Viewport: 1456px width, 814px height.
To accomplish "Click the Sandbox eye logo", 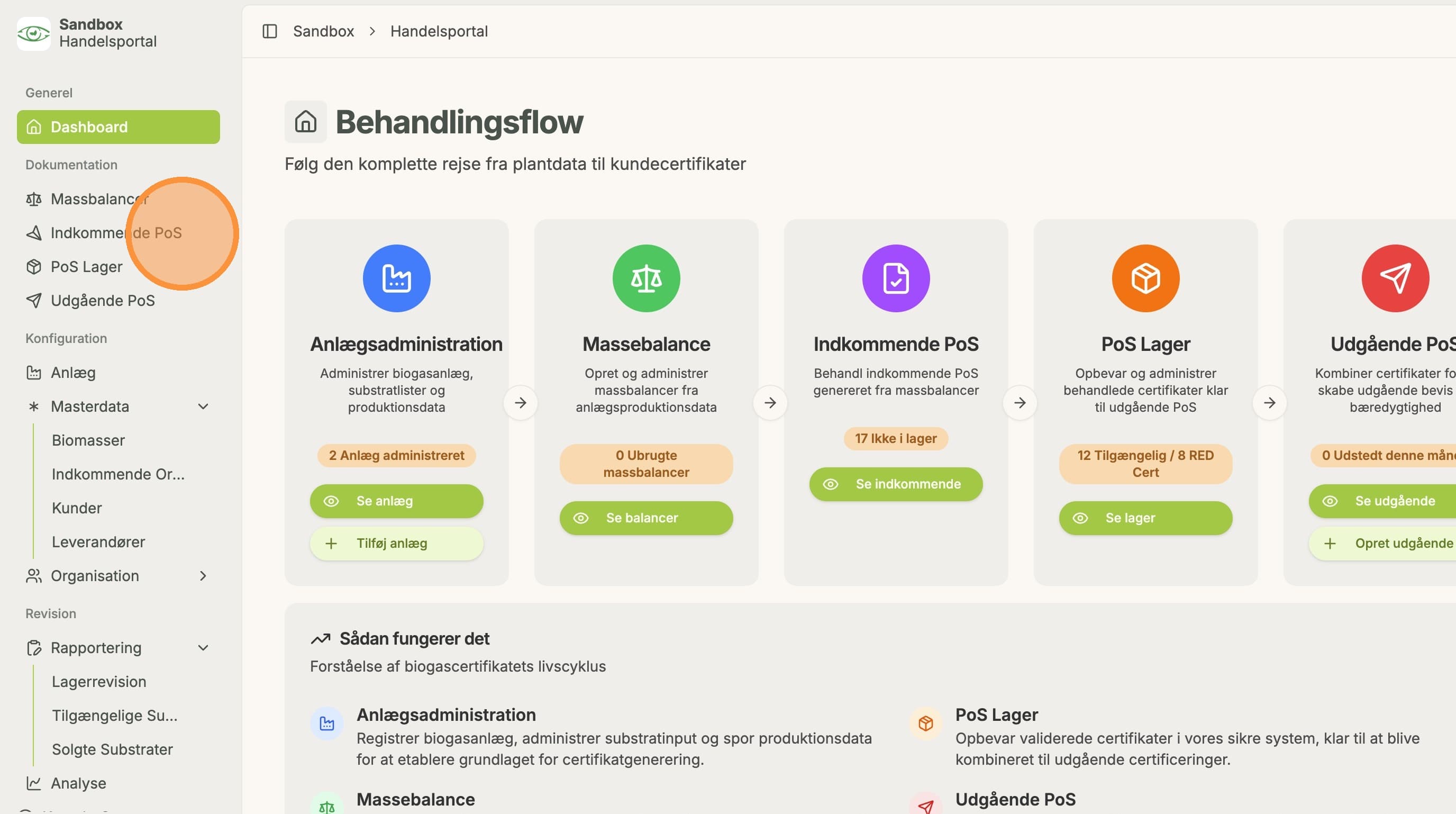I will pos(33,33).
